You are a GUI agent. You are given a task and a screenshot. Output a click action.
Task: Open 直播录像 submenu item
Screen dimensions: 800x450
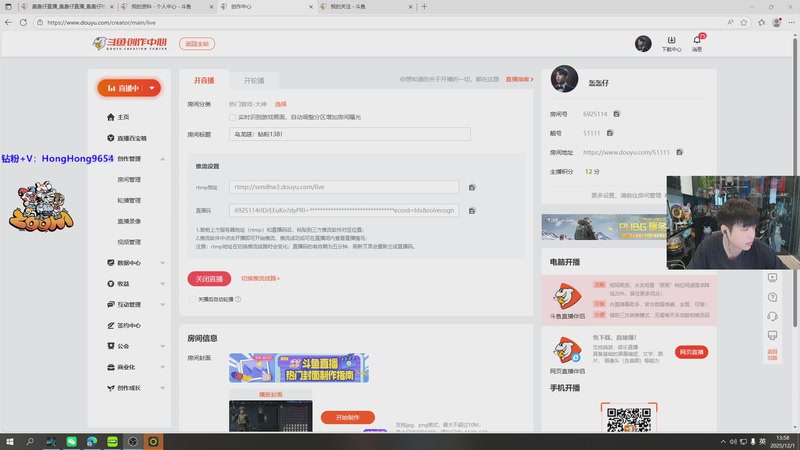129,221
